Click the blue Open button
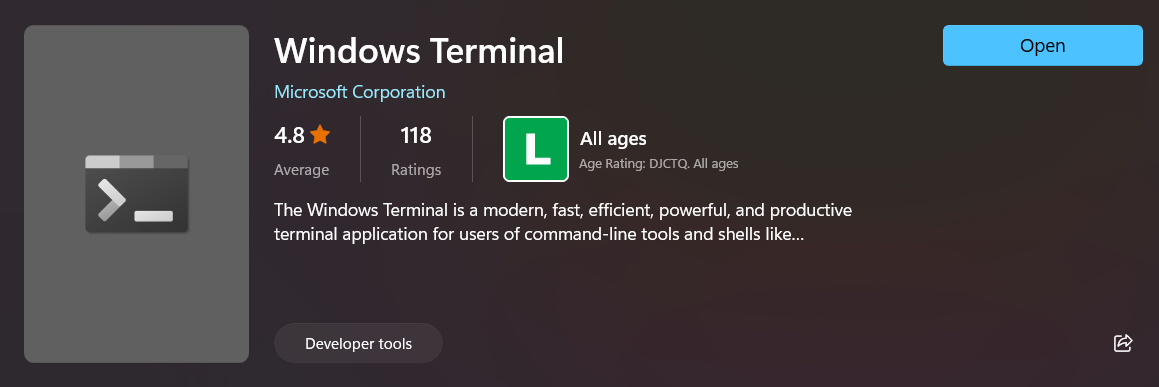The image size is (1159, 387). (x=1042, y=46)
